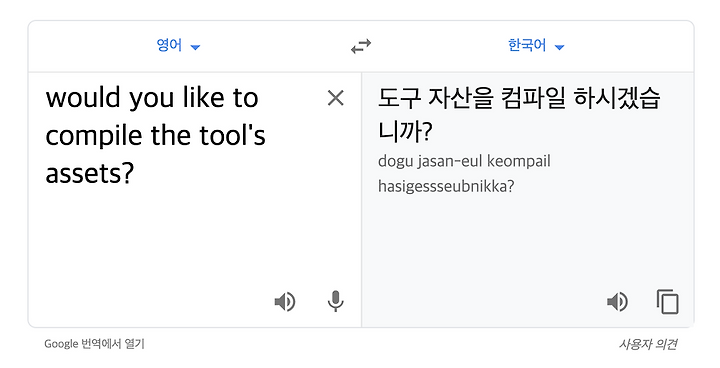Open the 영어 source language dropdown

pyautogui.click(x=178, y=45)
